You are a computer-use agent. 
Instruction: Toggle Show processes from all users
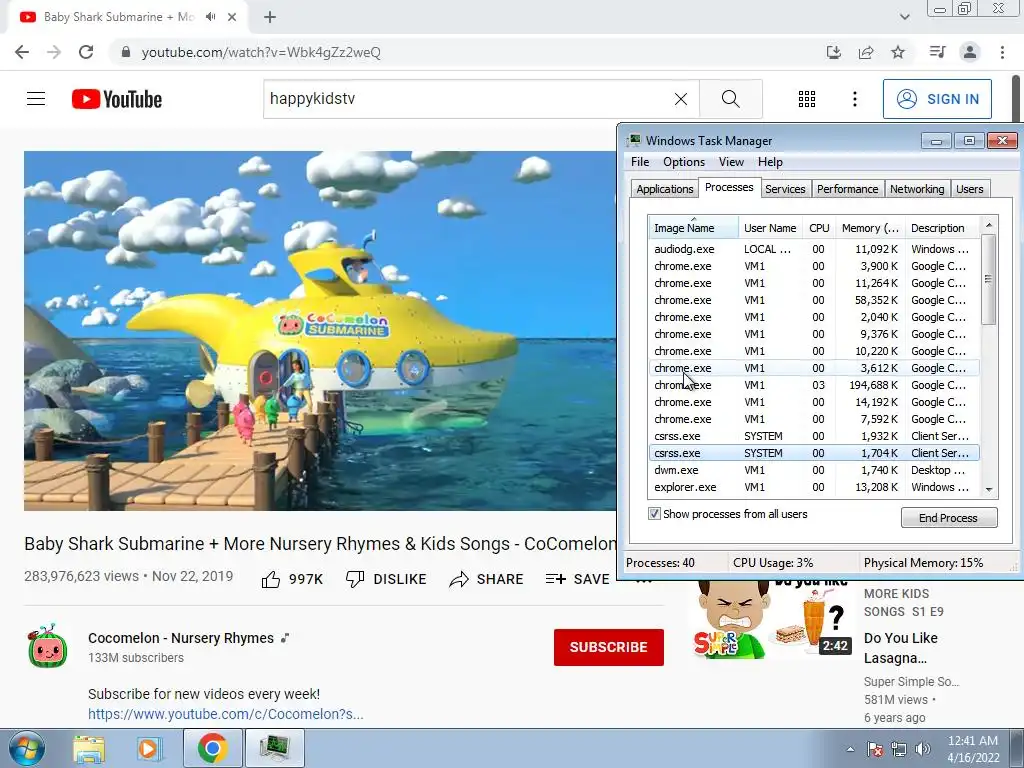pos(654,514)
